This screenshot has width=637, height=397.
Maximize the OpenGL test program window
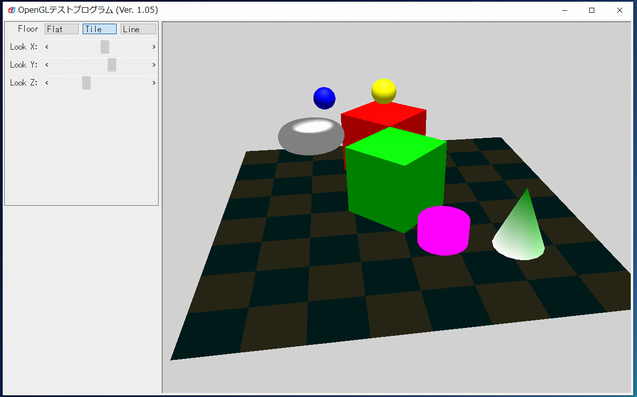pyautogui.click(x=592, y=10)
